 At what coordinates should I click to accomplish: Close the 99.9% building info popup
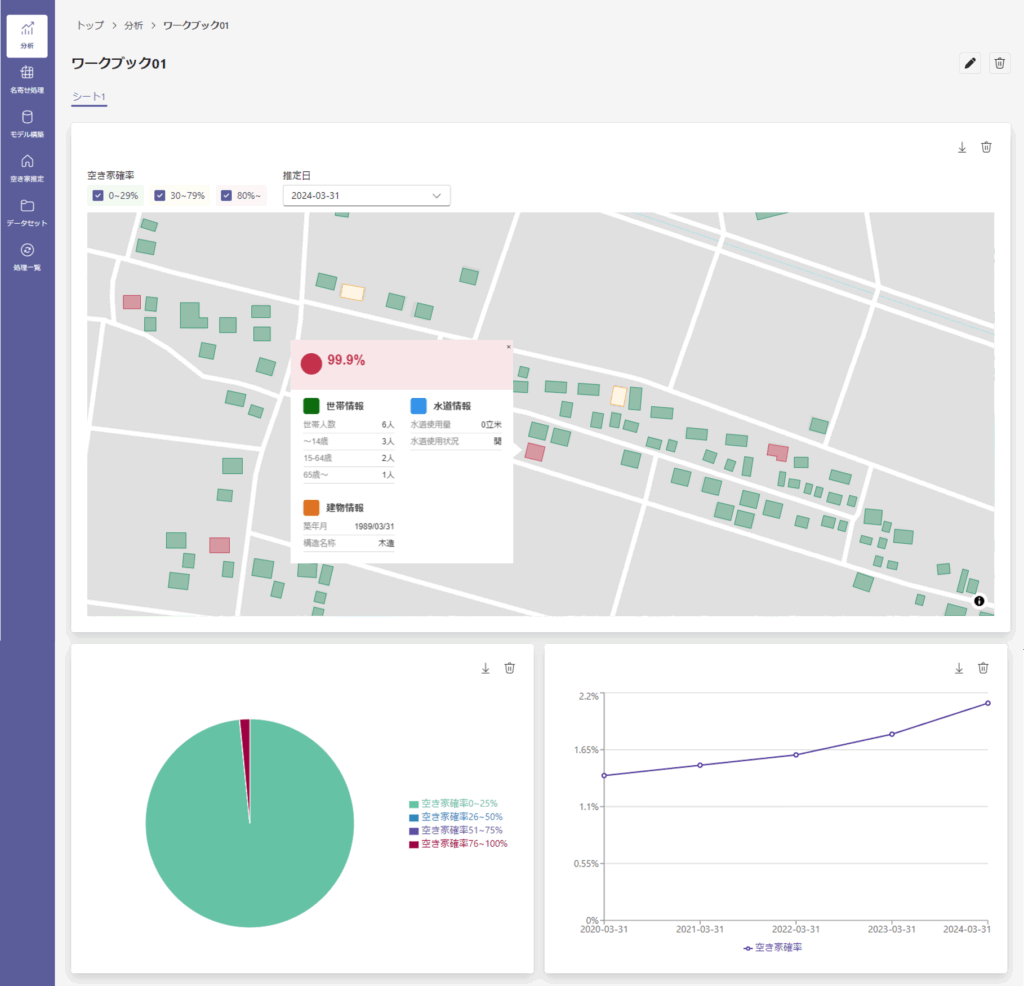509,347
